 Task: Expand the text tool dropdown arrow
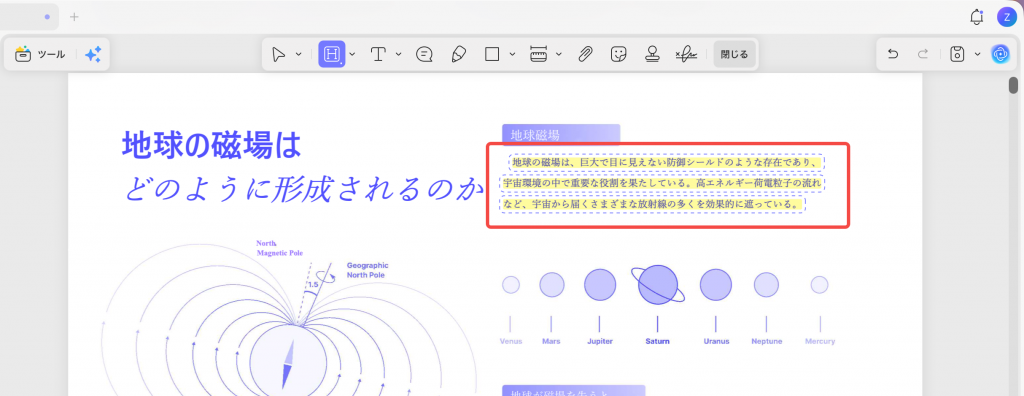[398, 54]
